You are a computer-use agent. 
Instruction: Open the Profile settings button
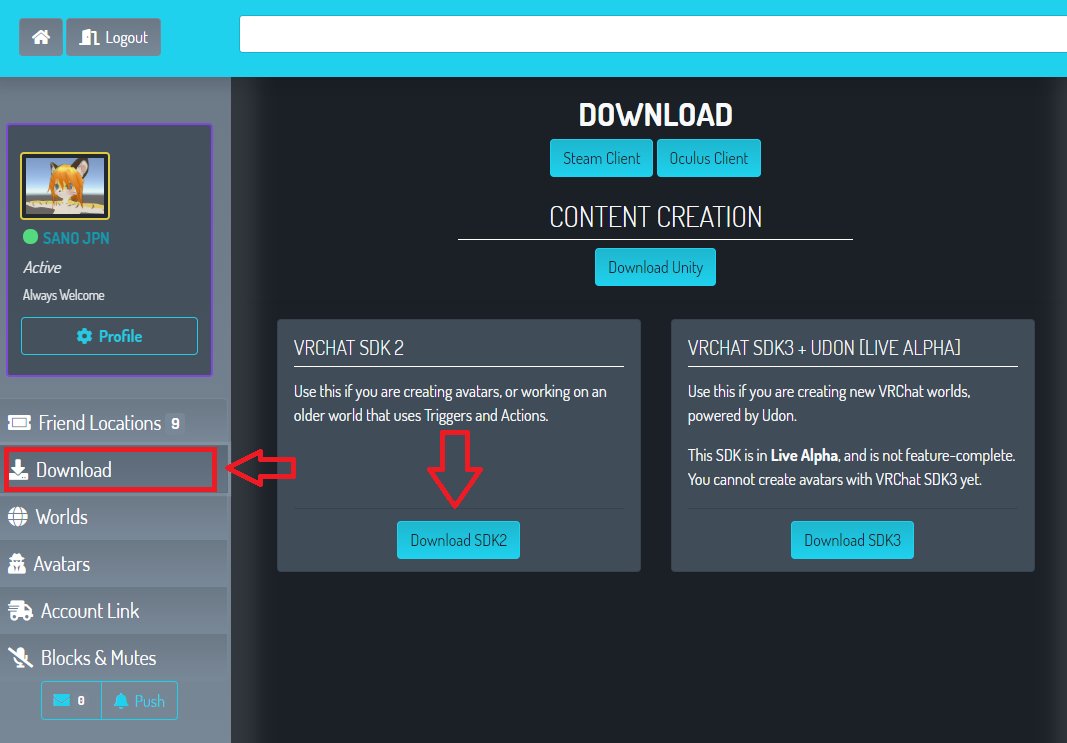(110, 336)
